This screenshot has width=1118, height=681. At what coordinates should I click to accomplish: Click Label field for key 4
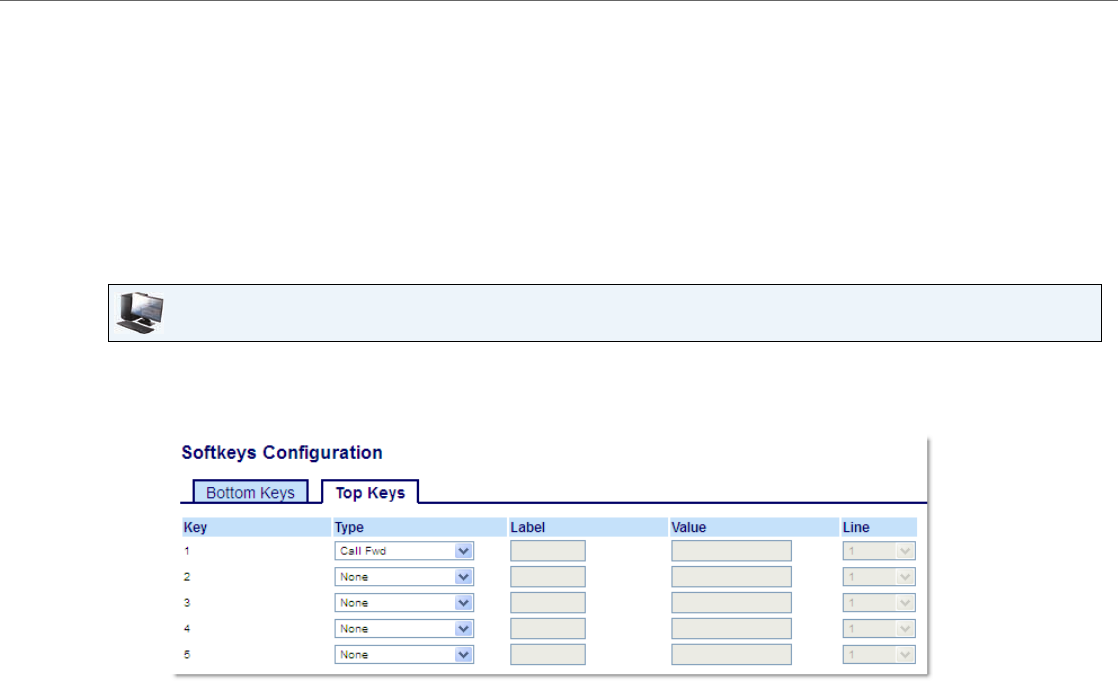[547, 629]
